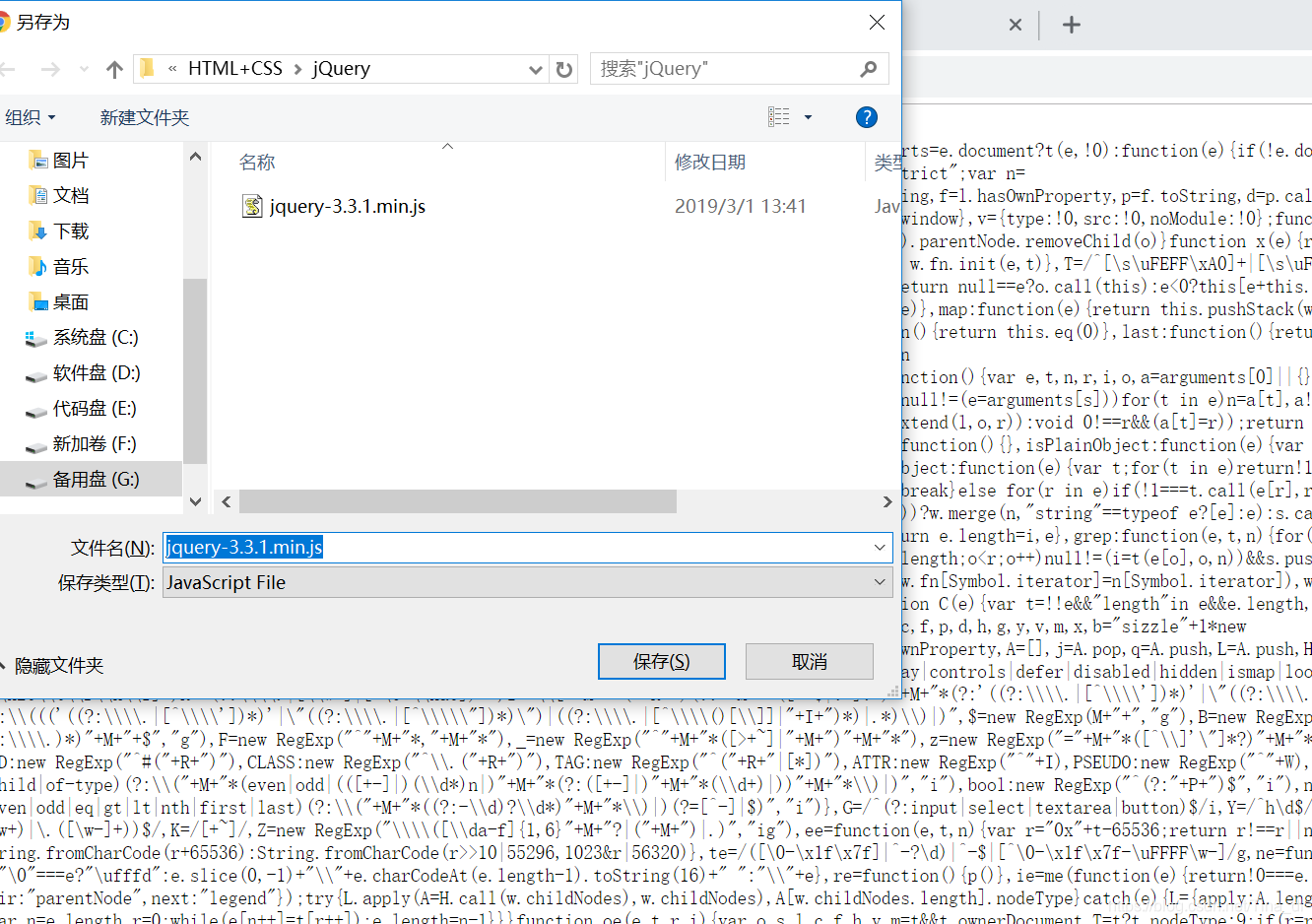1312x924 pixels.
Task: Go up one folder level arrow
Action: 114,69
